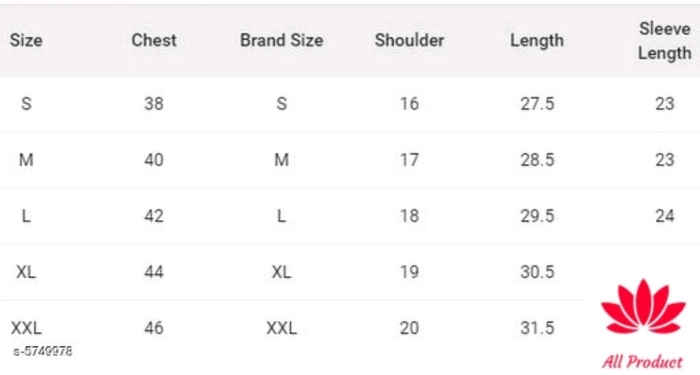Viewport: 700px width, 375px height.
Task: Click the sleeve length value 24
Action: coord(665,216)
